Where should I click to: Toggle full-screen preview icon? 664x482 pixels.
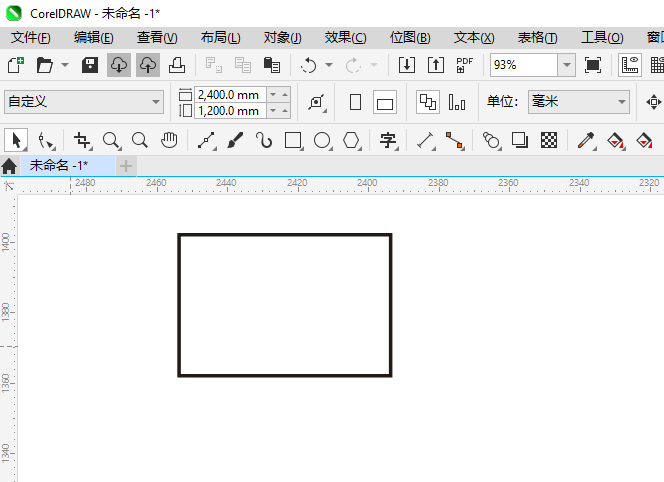pos(592,65)
